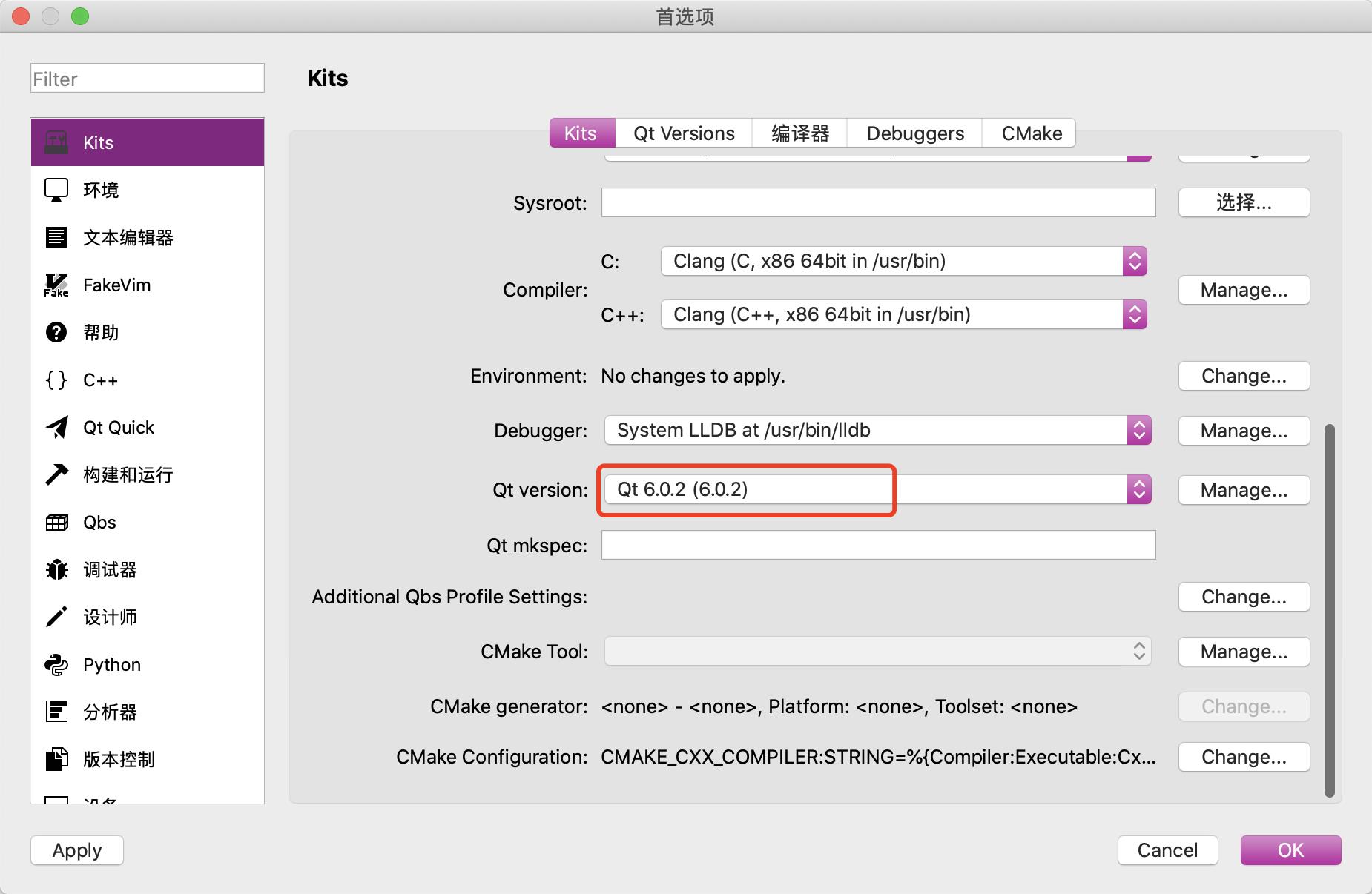The image size is (1372, 894).
Task: Select the Qt Quick category label
Action: (119, 428)
